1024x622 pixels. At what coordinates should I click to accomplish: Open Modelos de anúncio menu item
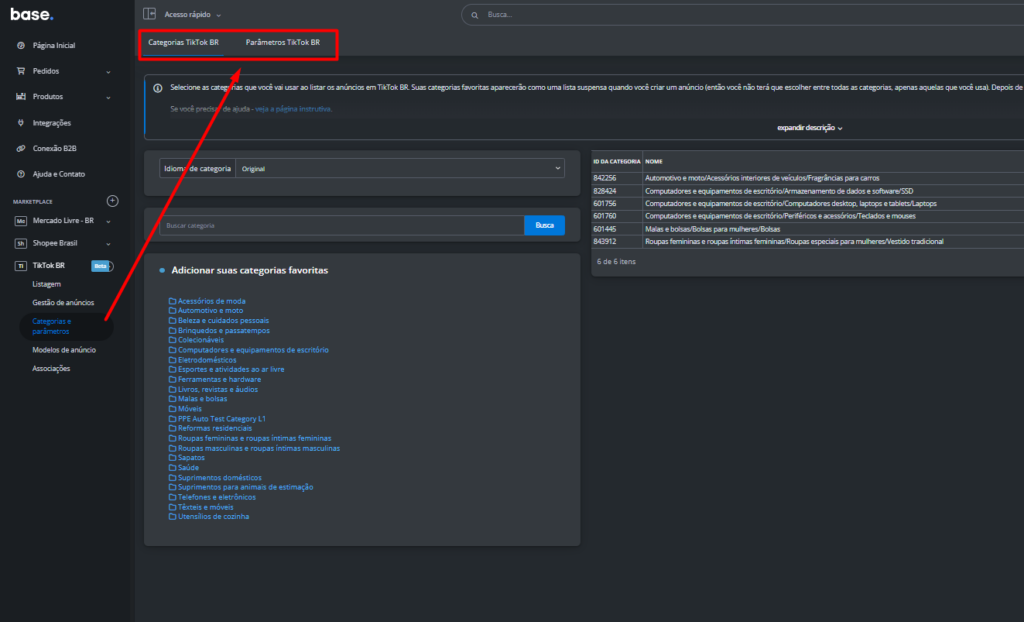pyautogui.click(x=64, y=350)
